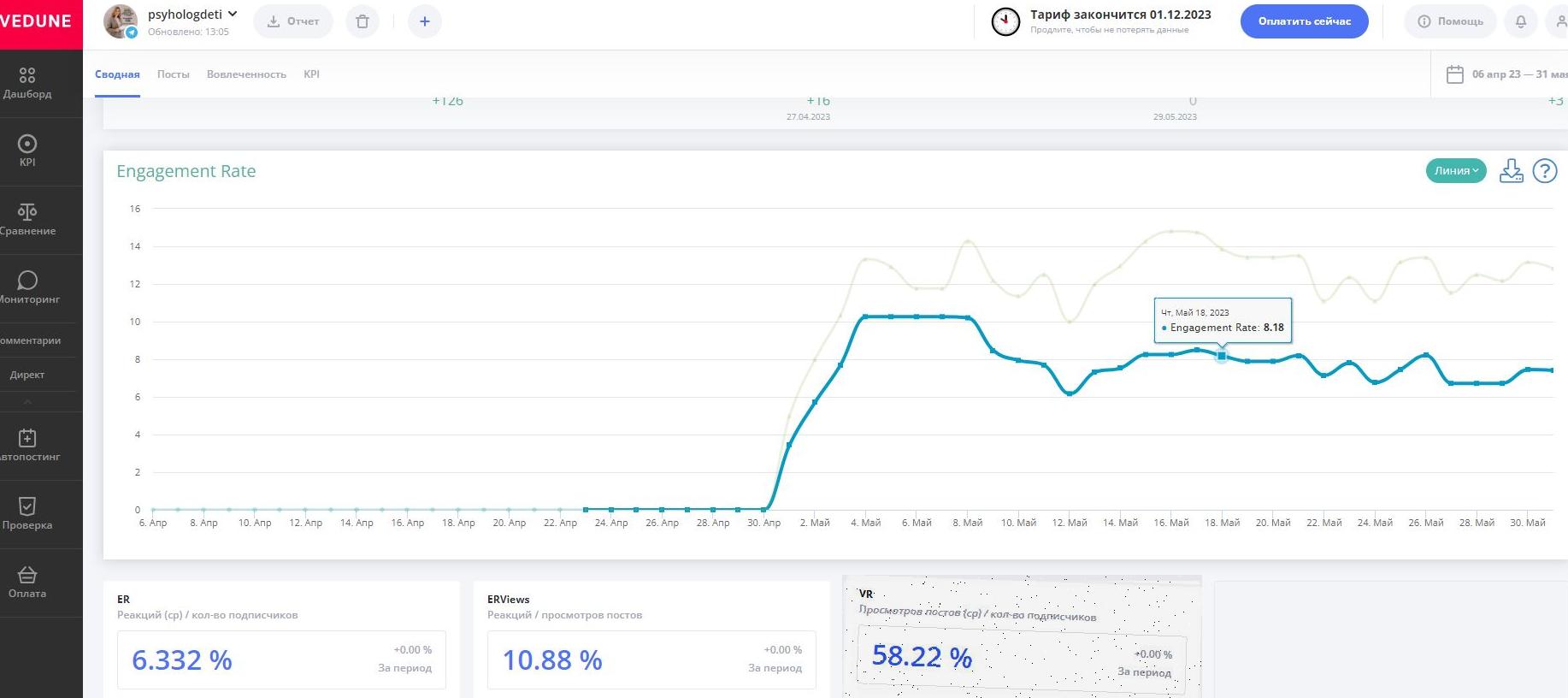
Task: Select the May 18 data point
Action: click(x=1222, y=356)
